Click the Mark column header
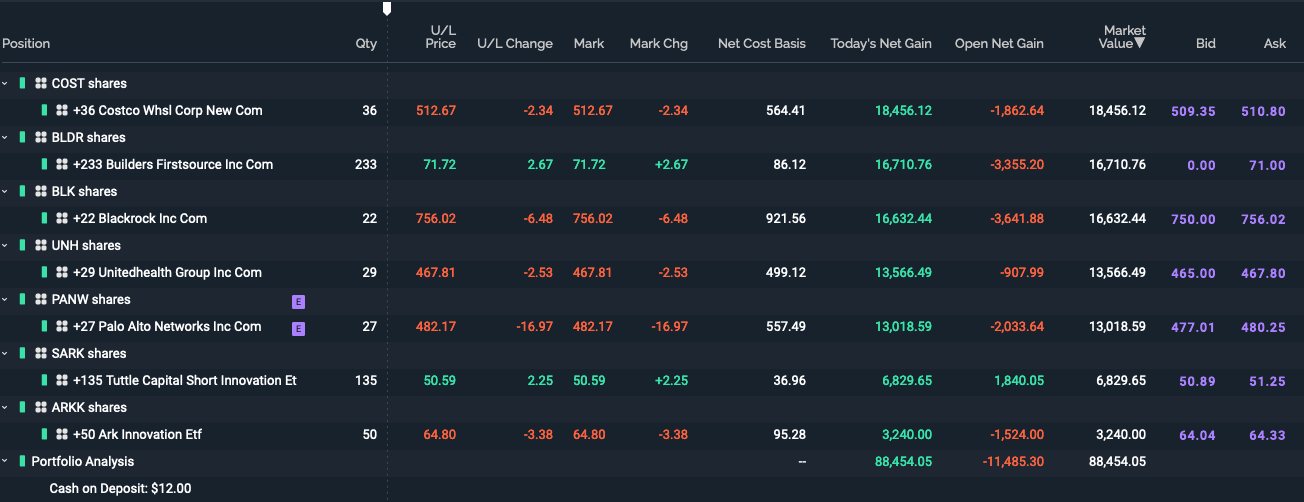Viewport: 1304px width, 502px height. click(x=589, y=44)
